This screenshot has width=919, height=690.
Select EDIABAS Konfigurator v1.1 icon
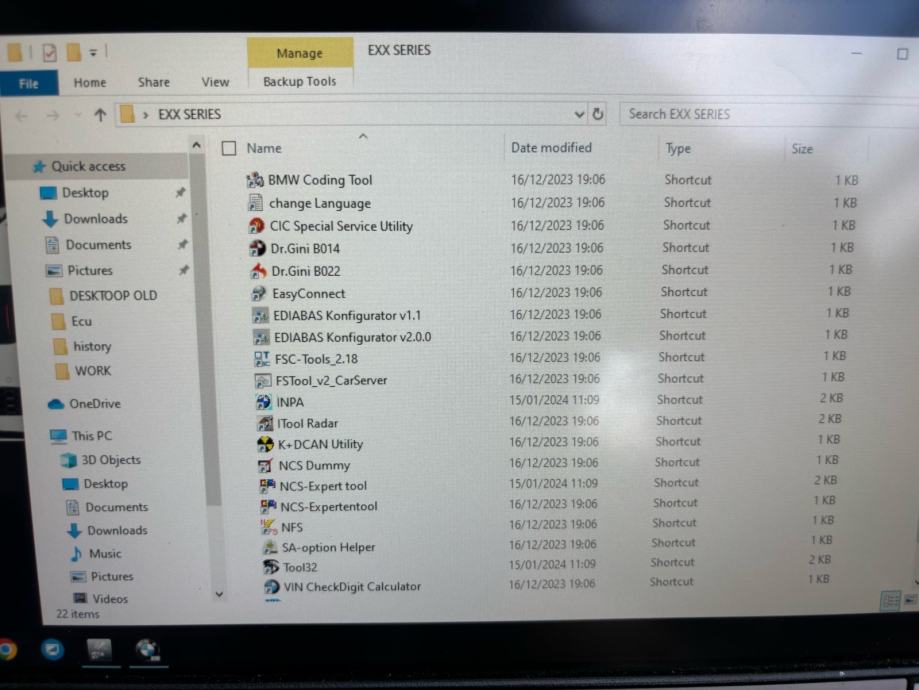[260, 315]
